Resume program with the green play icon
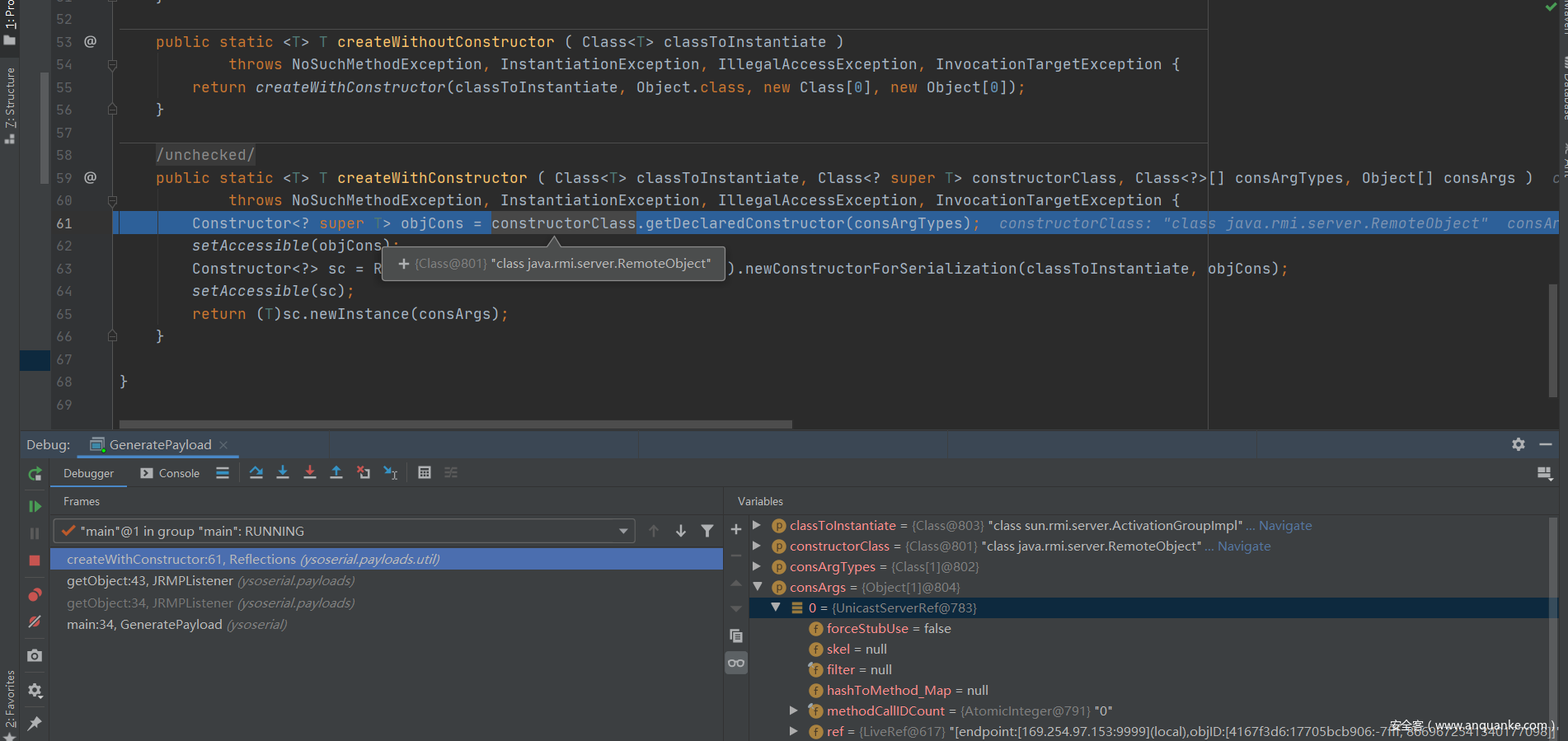Image resolution: width=1568 pixels, height=741 pixels. coord(35,506)
